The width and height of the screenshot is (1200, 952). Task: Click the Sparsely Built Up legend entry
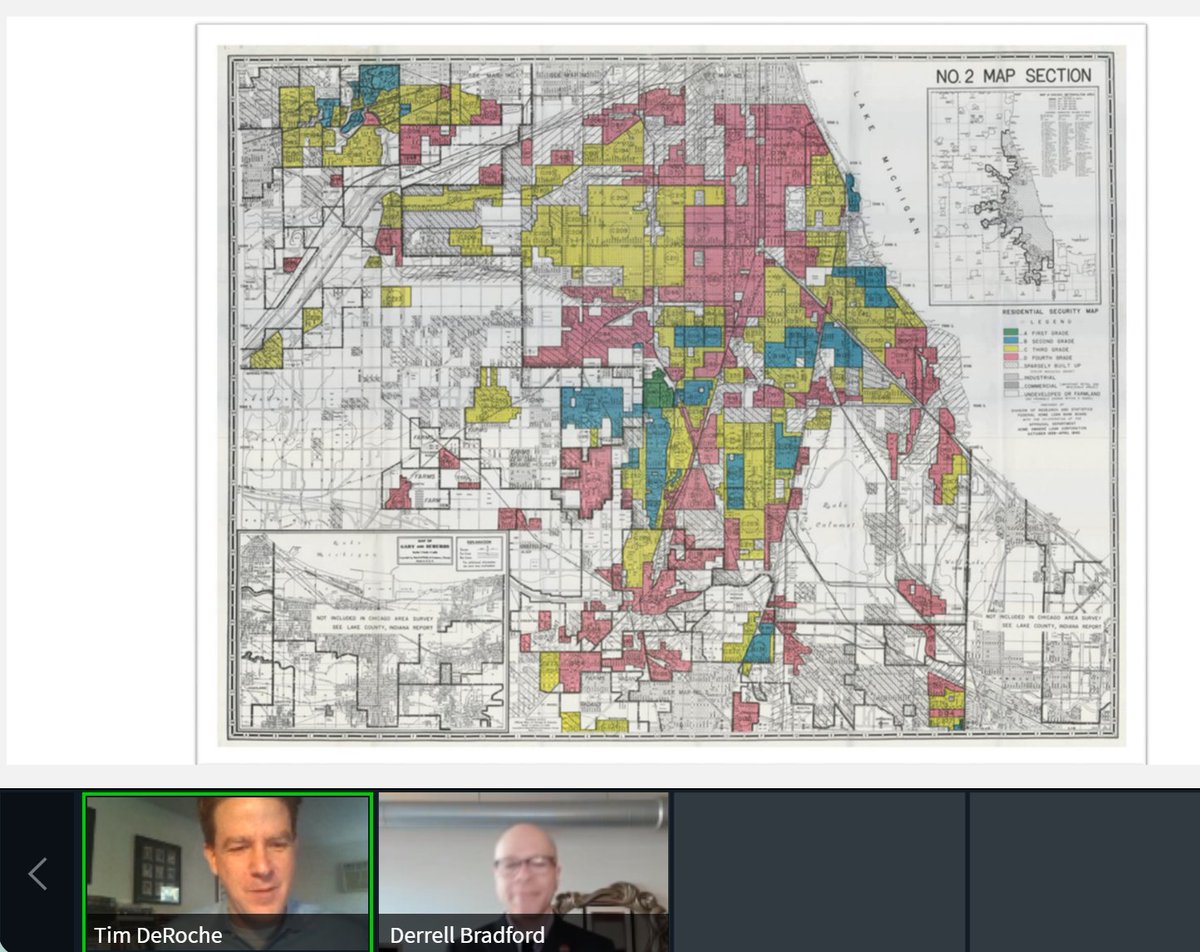tap(1042, 365)
